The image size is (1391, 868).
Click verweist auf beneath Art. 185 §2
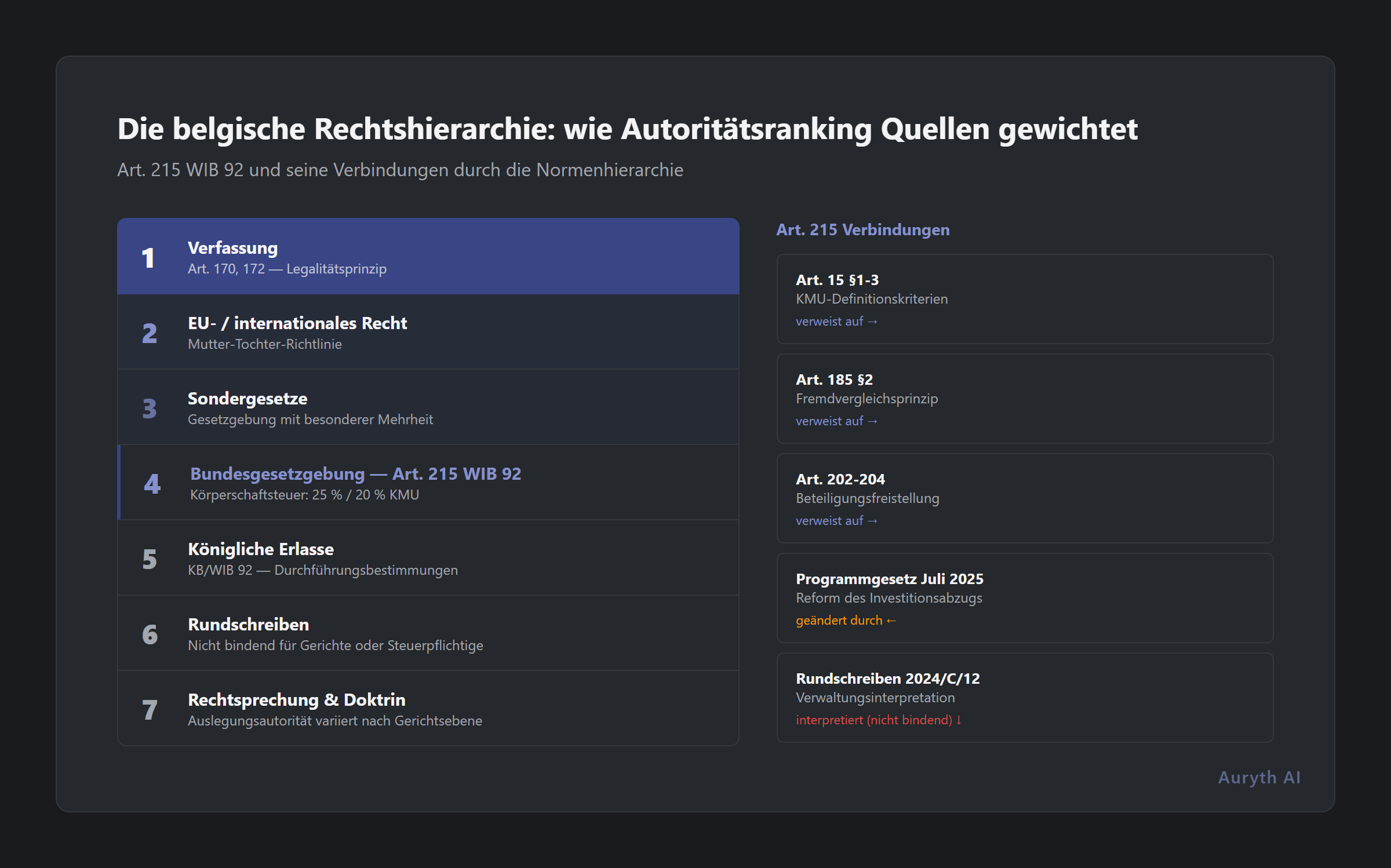tap(836, 421)
